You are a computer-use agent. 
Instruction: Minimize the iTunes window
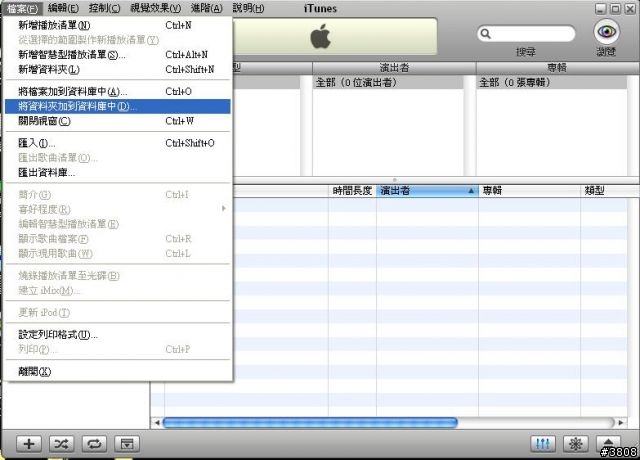pyautogui.click(x=600, y=9)
